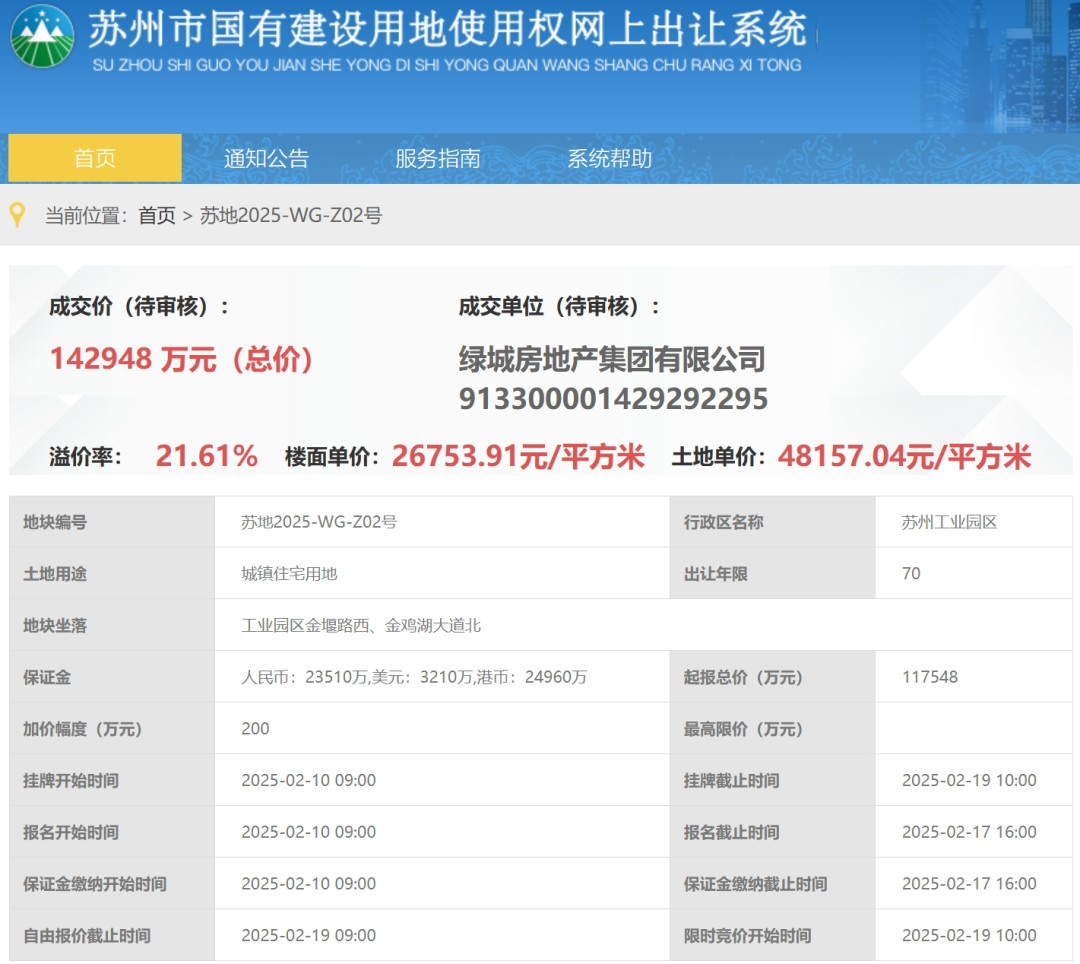Click 报名截止时间 value 2025-02-17 16:00
This screenshot has height=964, width=1080.
(969, 832)
